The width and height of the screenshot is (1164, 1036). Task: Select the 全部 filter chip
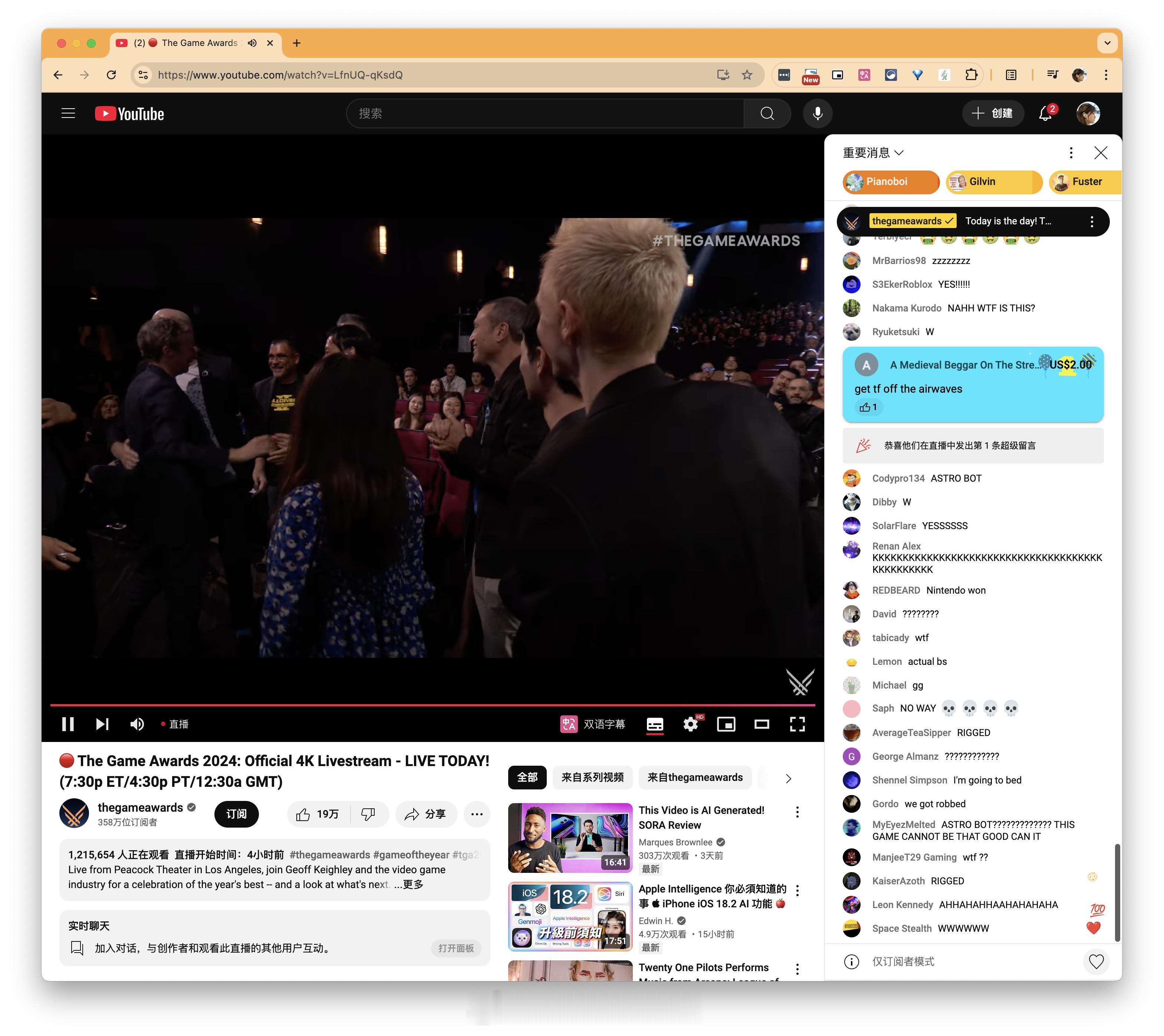pyautogui.click(x=527, y=778)
